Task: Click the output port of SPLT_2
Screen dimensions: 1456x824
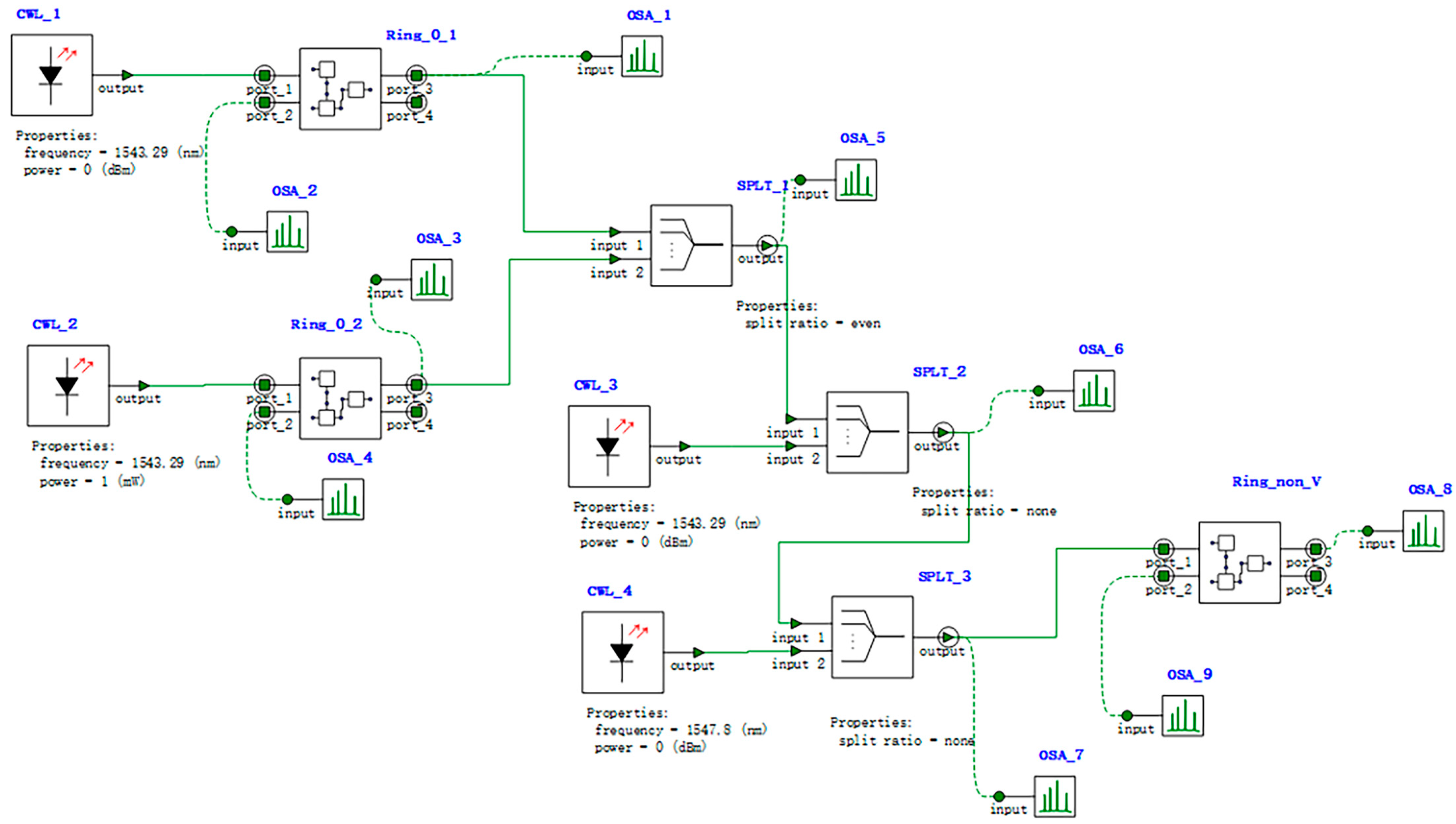Action: pyautogui.click(x=943, y=433)
